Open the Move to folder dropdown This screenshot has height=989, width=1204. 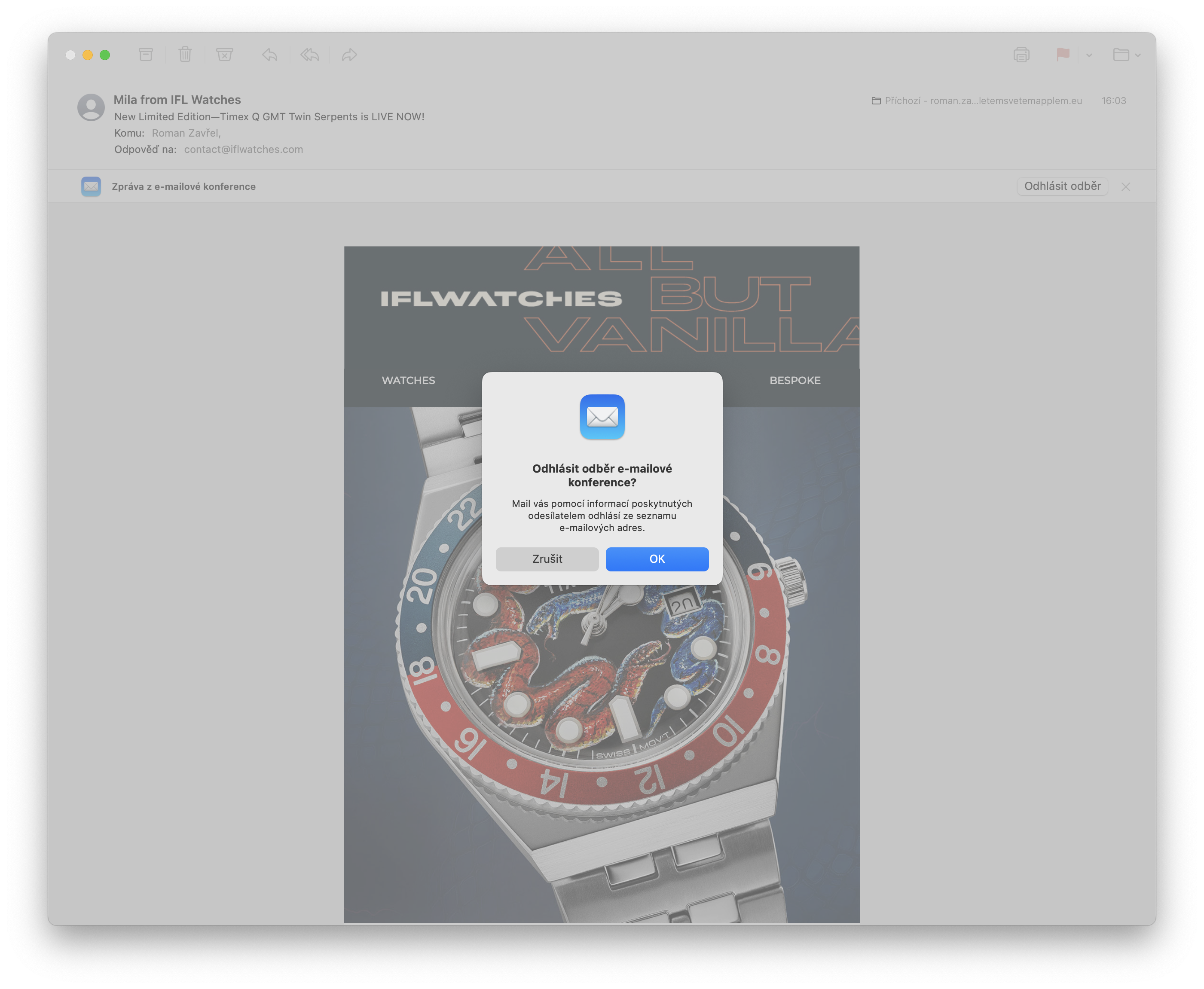(x=1126, y=55)
